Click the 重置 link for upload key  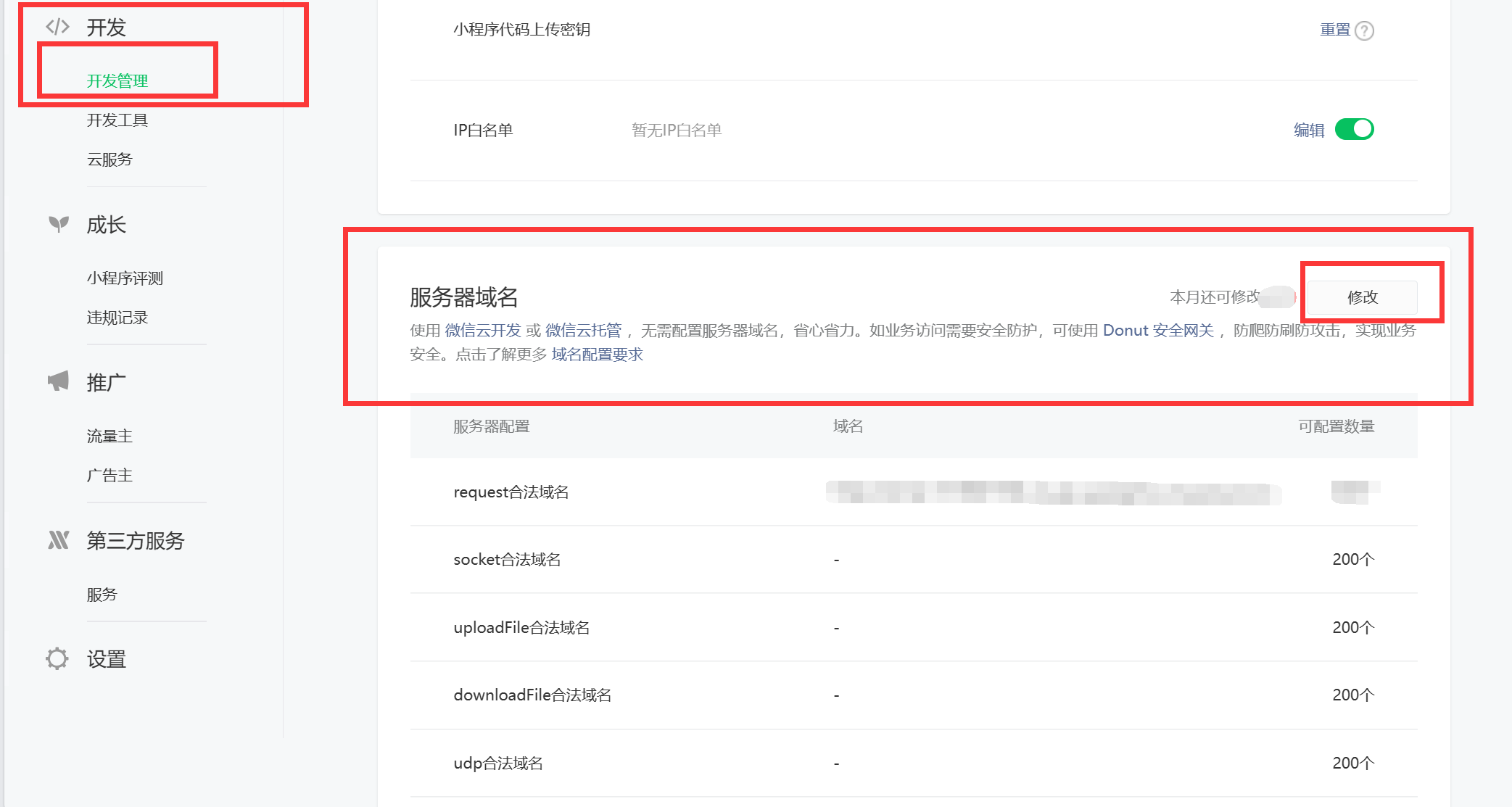click(1334, 30)
